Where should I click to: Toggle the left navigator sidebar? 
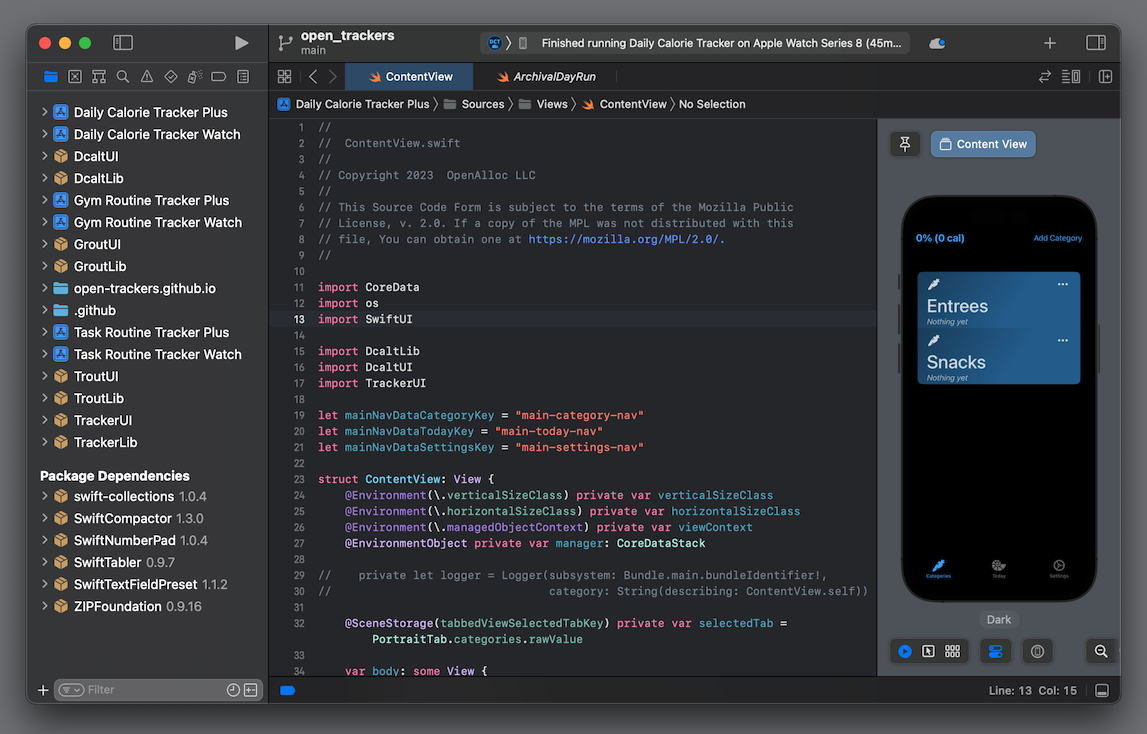(x=123, y=43)
